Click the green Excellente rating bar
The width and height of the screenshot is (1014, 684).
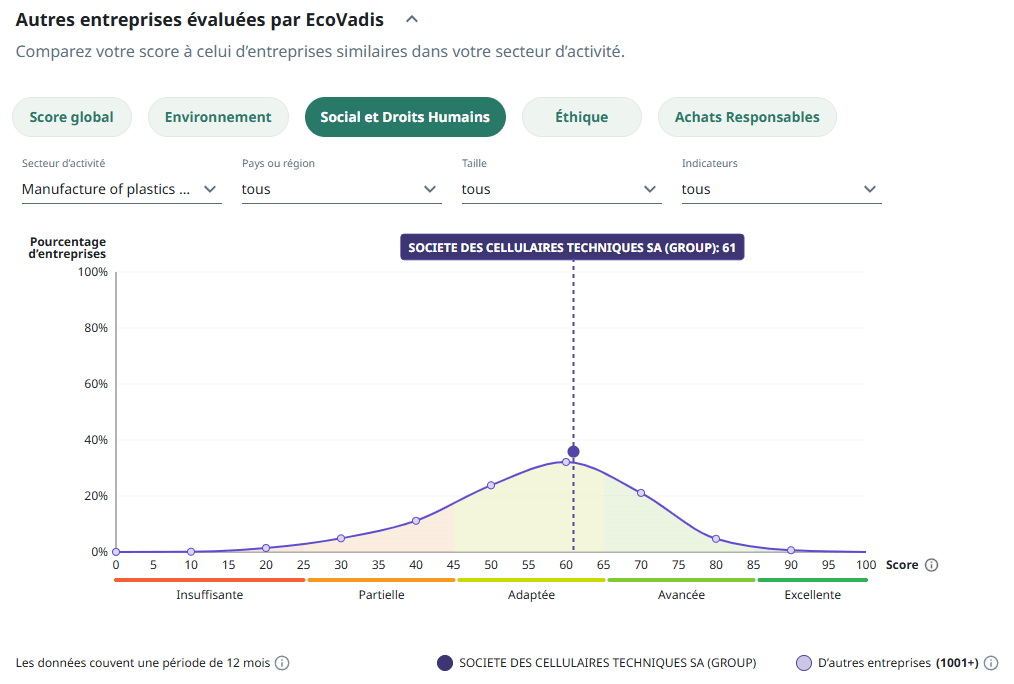[x=812, y=578]
